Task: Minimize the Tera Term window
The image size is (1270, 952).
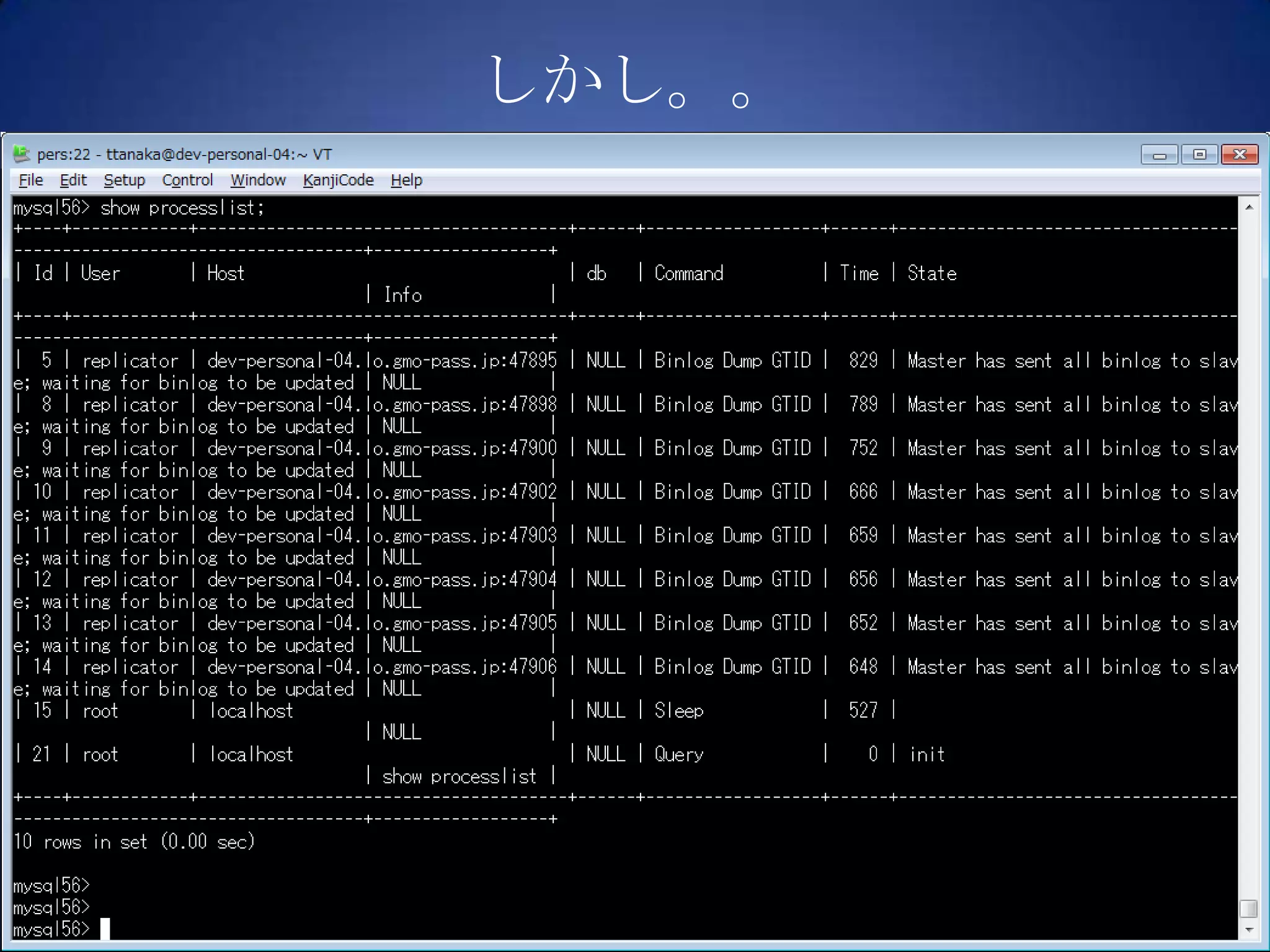Action: pos(1158,154)
